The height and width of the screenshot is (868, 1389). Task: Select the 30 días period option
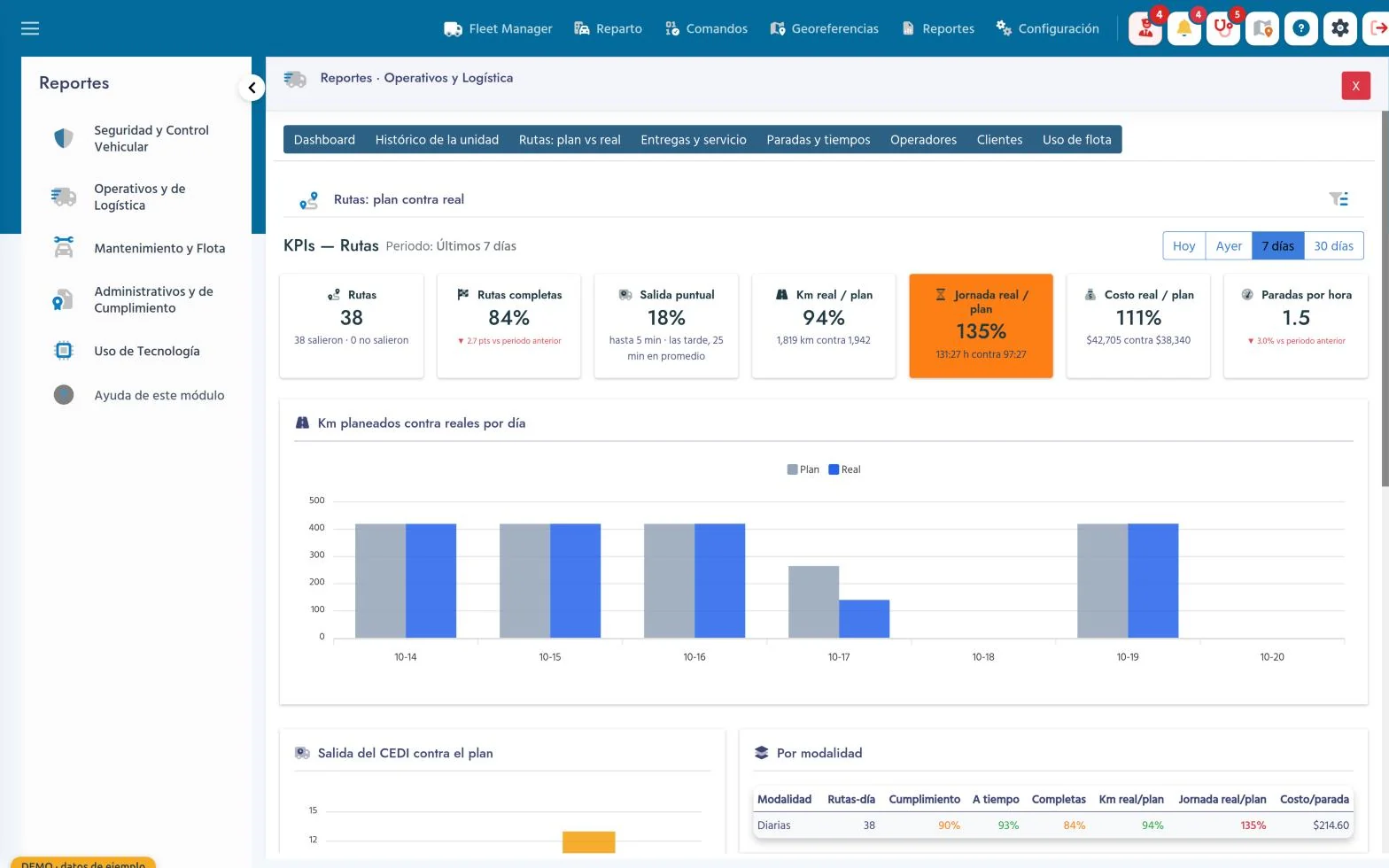tap(1333, 245)
